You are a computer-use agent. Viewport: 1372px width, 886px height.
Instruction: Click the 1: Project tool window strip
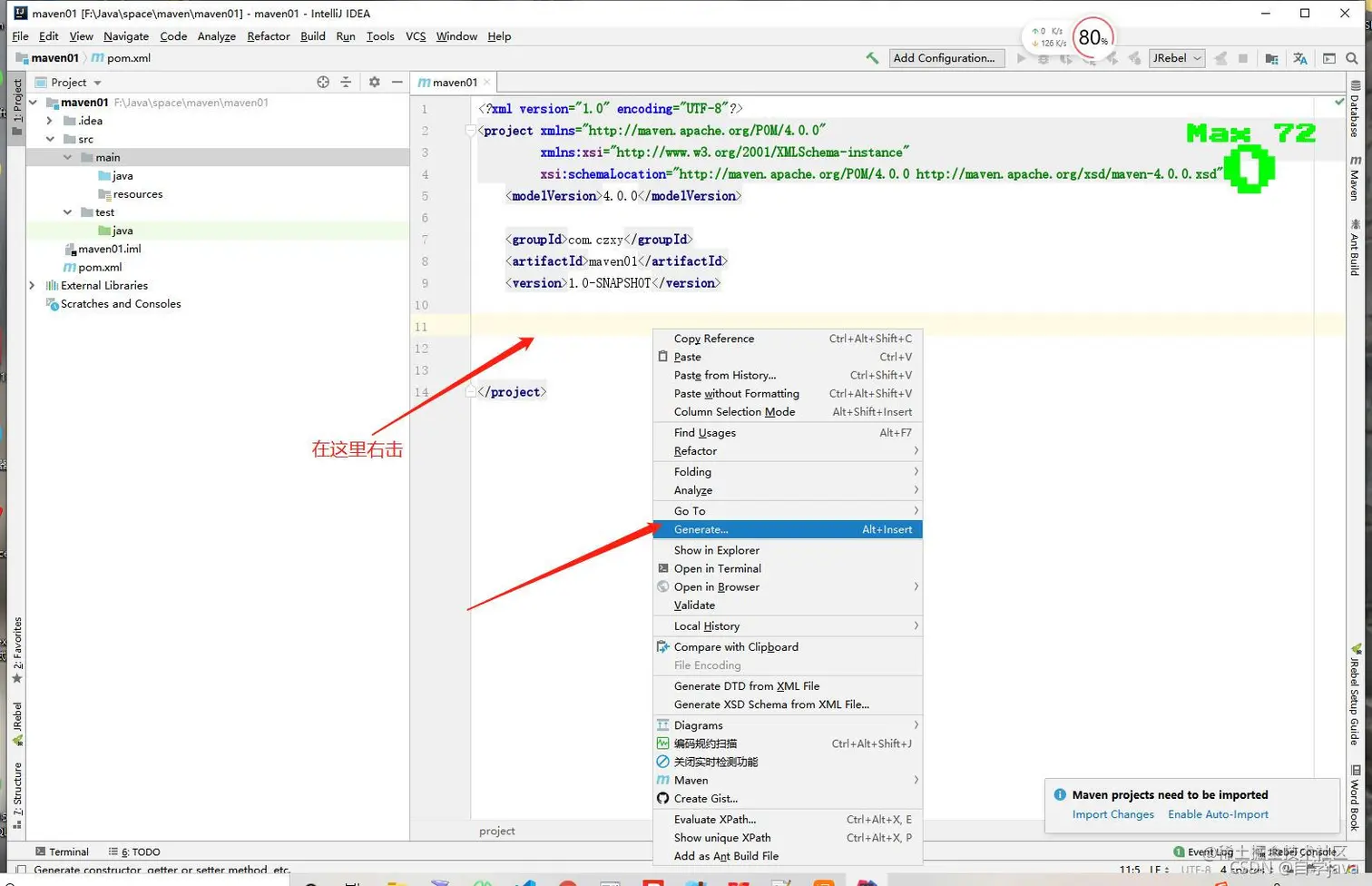tap(16, 107)
